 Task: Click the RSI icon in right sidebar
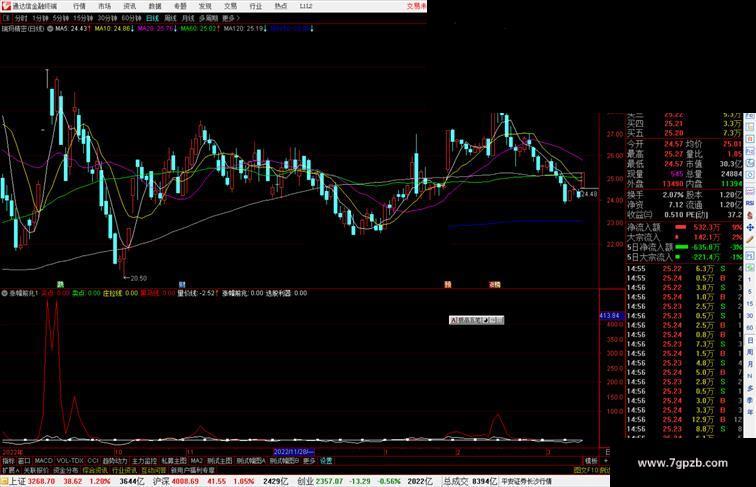click(x=750, y=203)
